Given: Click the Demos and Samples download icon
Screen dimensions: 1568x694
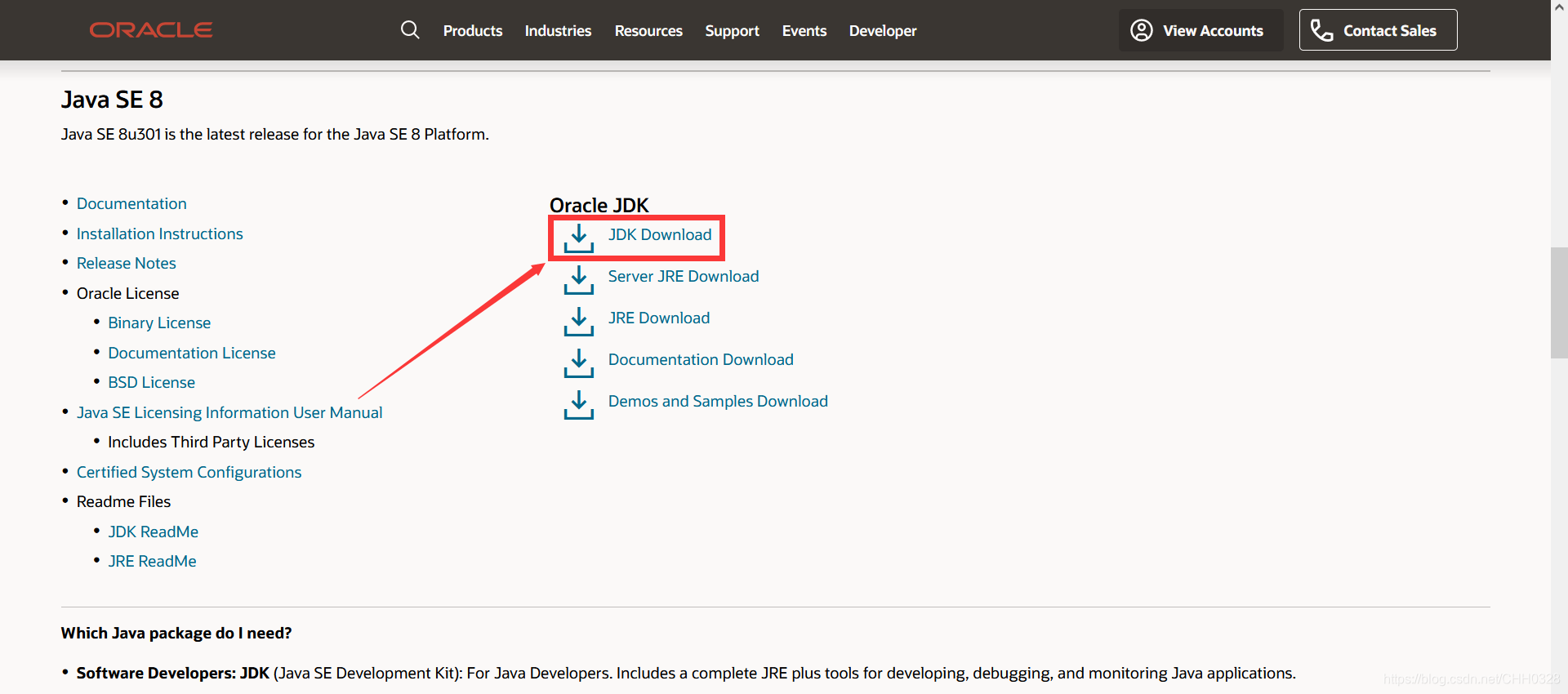Looking at the screenshot, I should (579, 404).
